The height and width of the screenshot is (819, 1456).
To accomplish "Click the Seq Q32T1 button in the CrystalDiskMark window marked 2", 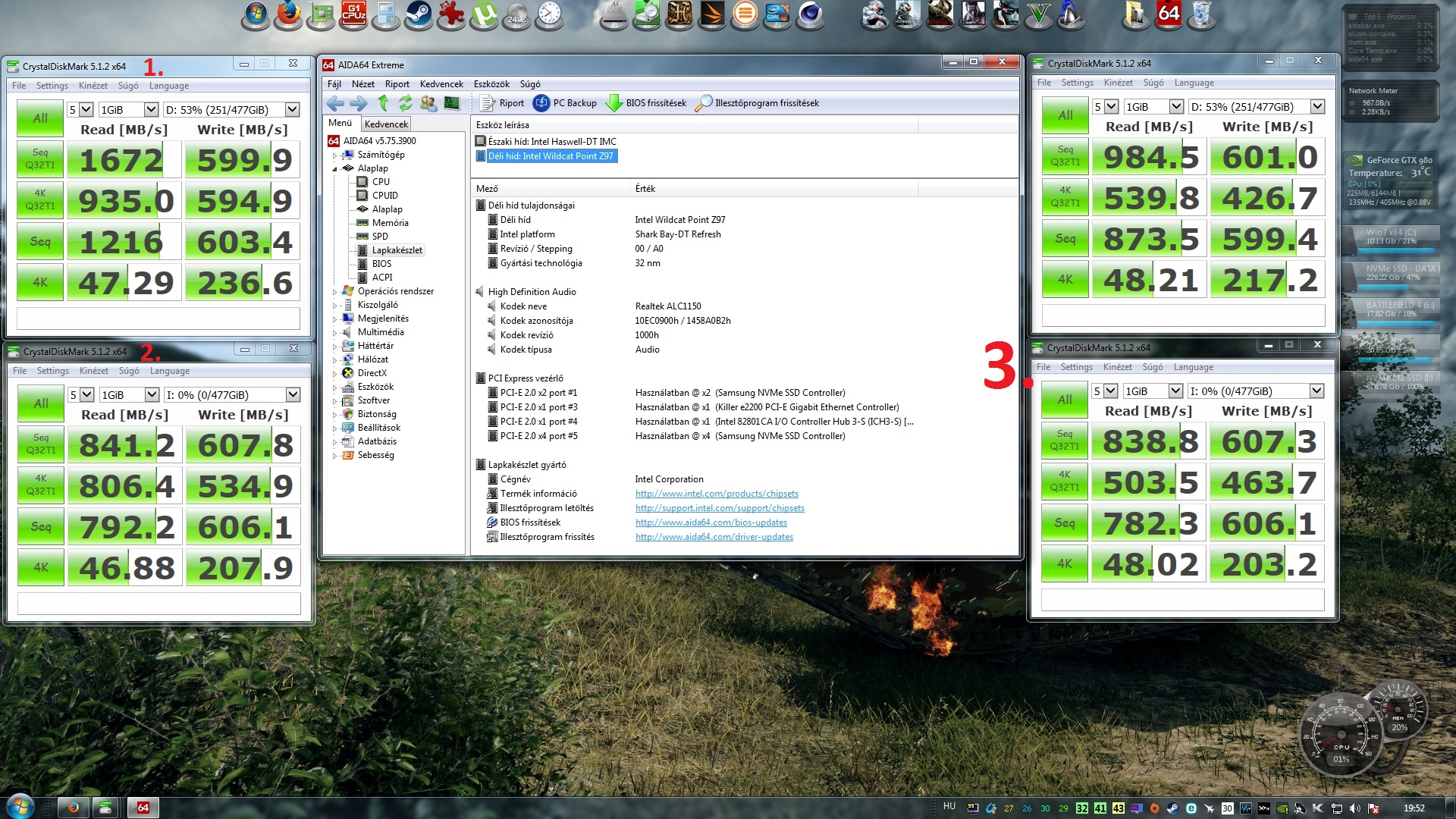I will tap(41, 444).
